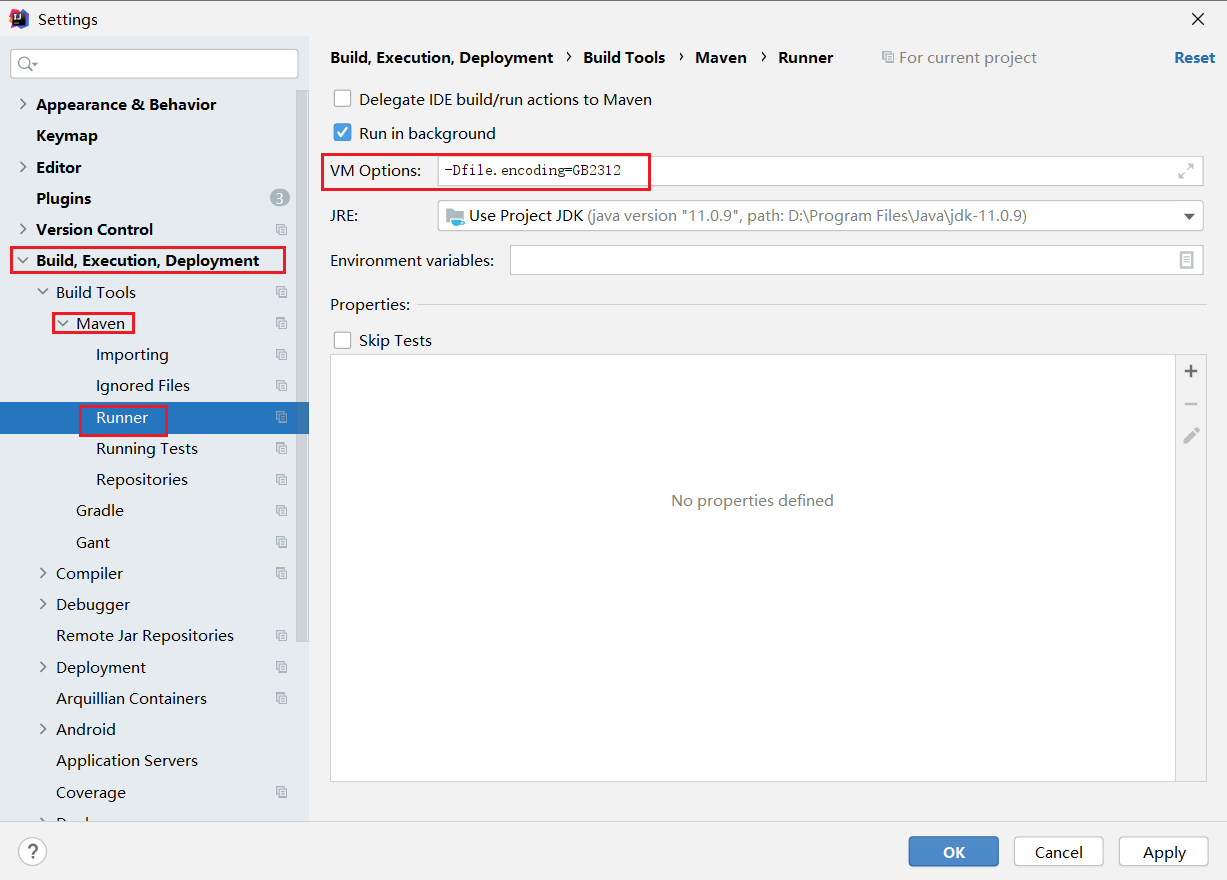Collapse the Build Tools arrow

[43, 292]
